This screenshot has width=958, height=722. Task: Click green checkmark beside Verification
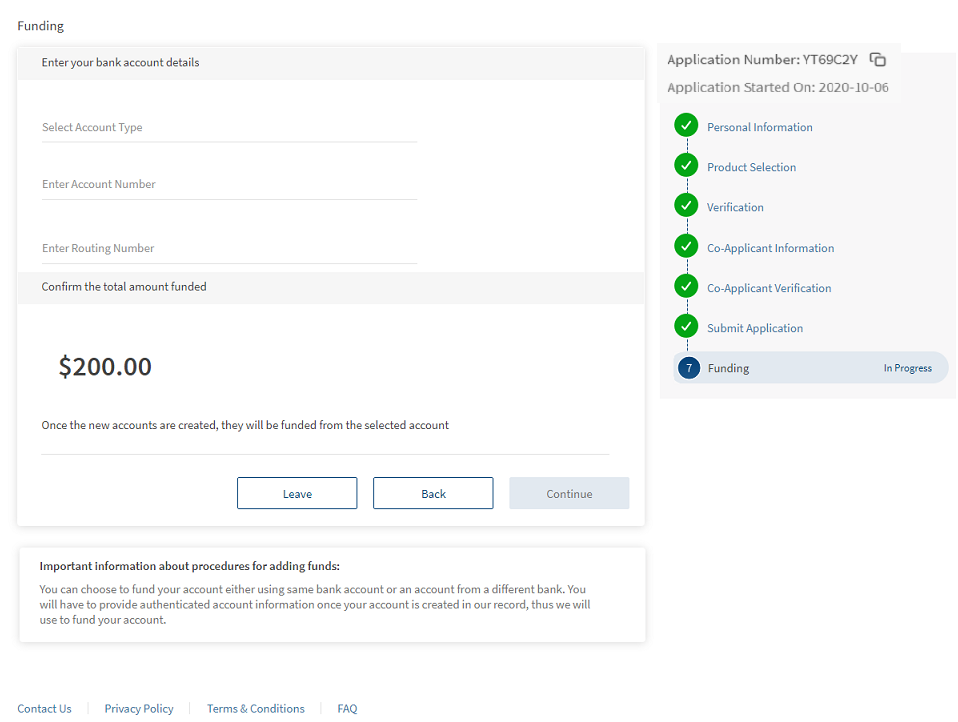coord(685,206)
